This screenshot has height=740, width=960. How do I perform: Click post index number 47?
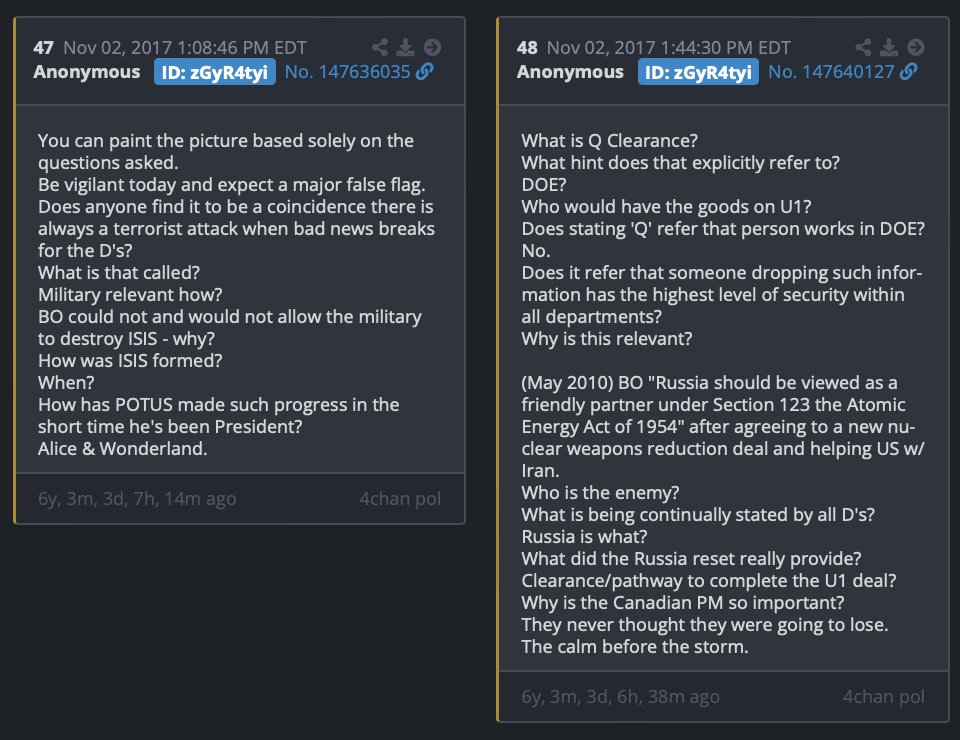click(x=43, y=48)
